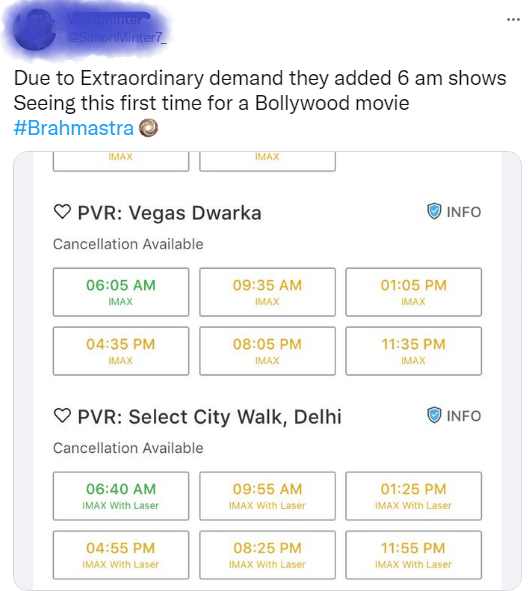The height and width of the screenshot is (591, 532).
Task: Pick the 01:25 PM IMAX With Laser show
Action: click(x=414, y=496)
